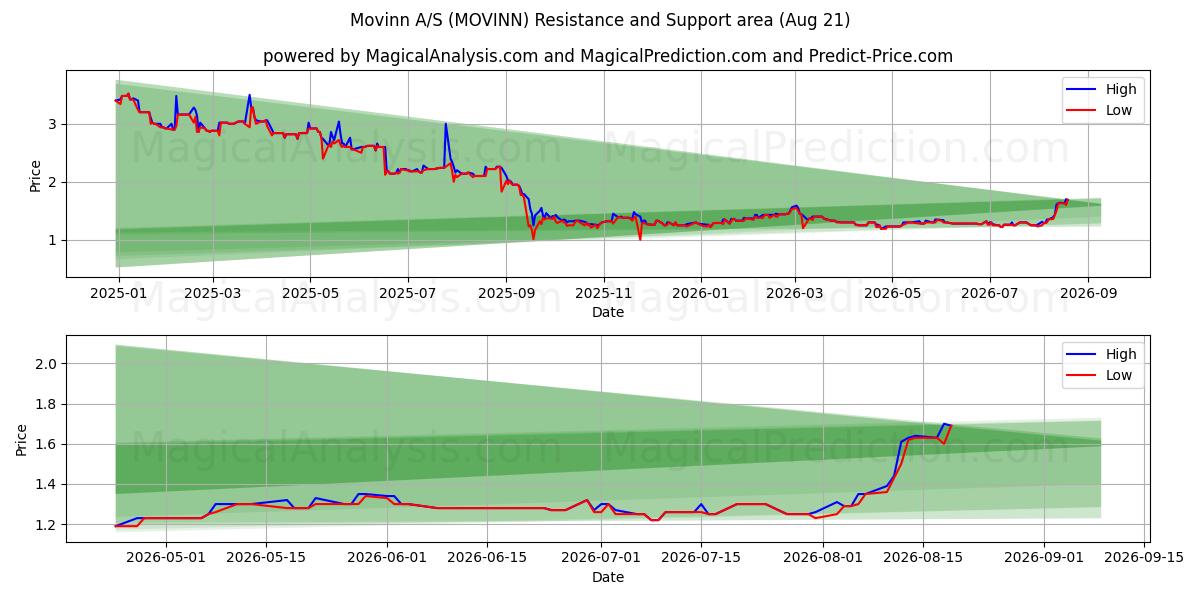Click the upper chart 'Price' axis label
The width and height of the screenshot is (1200, 600).
pyautogui.click(x=36, y=175)
